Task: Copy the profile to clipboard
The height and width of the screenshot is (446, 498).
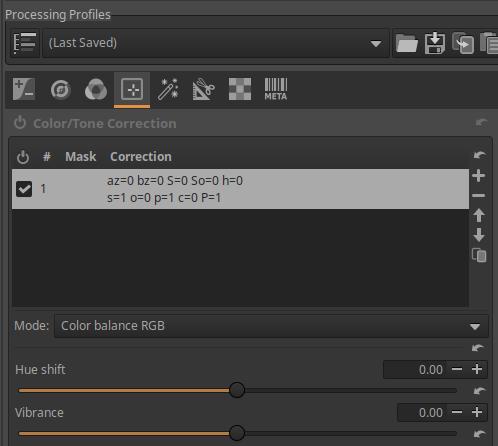Action: coord(463,43)
